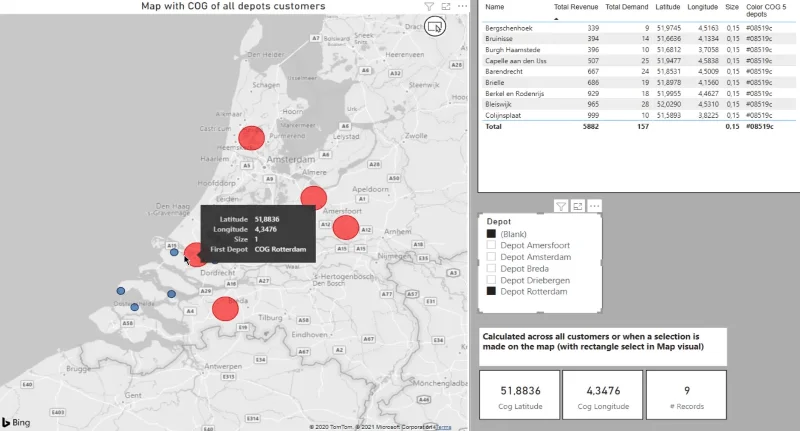Click the # Records card showing 9

point(687,395)
